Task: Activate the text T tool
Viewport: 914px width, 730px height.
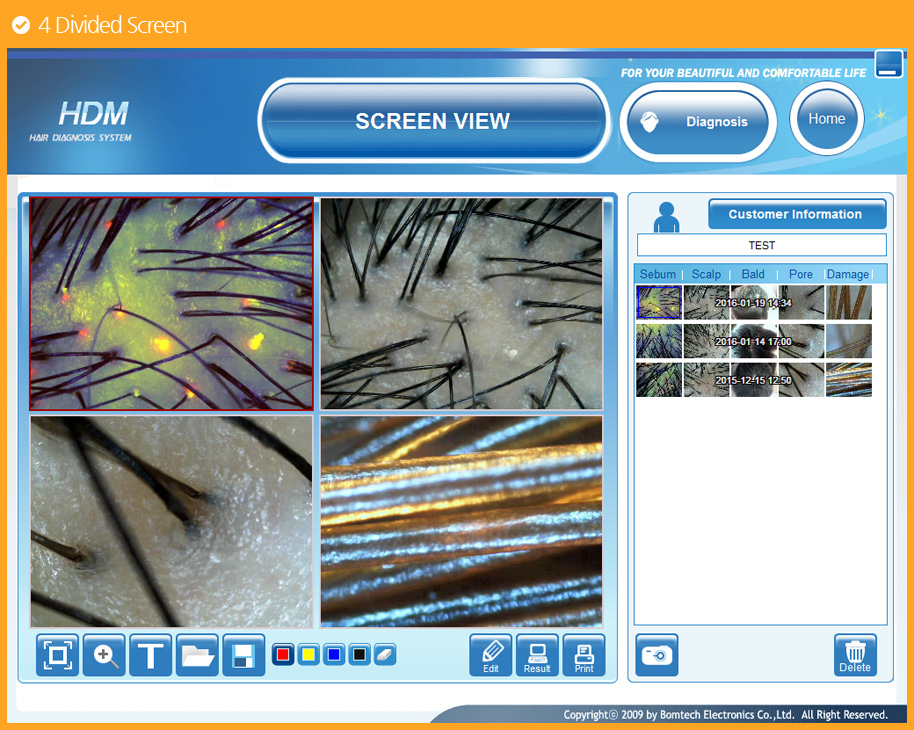Action: (150, 656)
